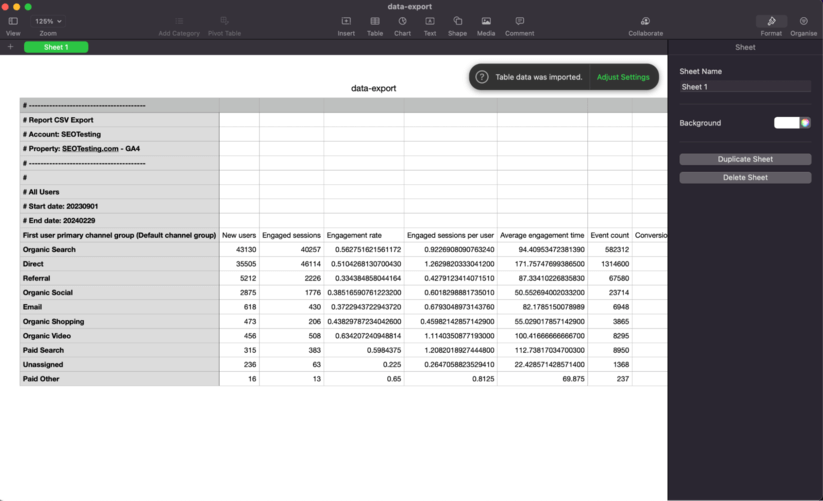The height and width of the screenshot is (501, 823).
Task: Click the Collaborate icon
Action: pos(645,21)
